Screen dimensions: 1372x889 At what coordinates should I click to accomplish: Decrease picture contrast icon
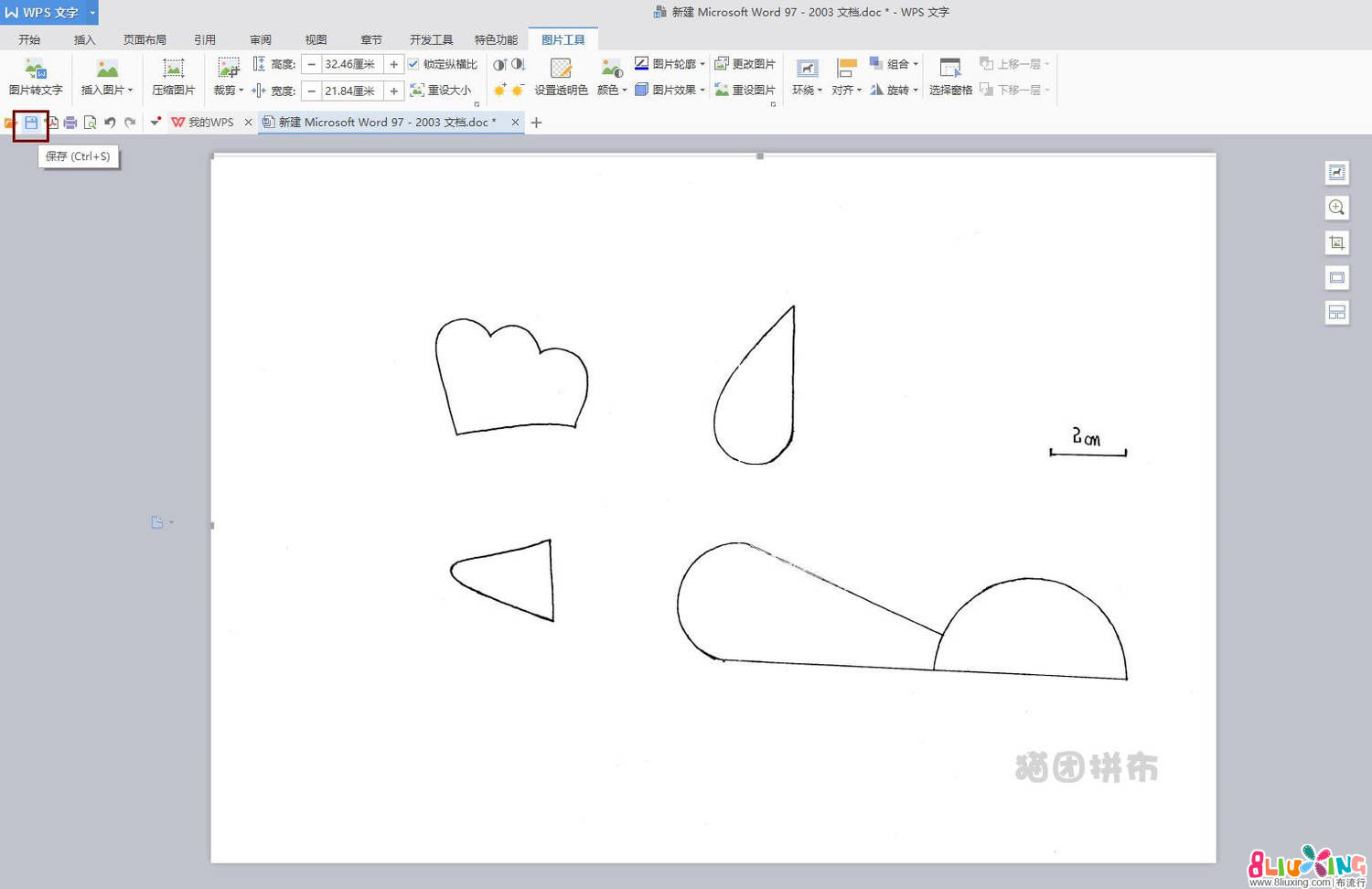(518, 64)
